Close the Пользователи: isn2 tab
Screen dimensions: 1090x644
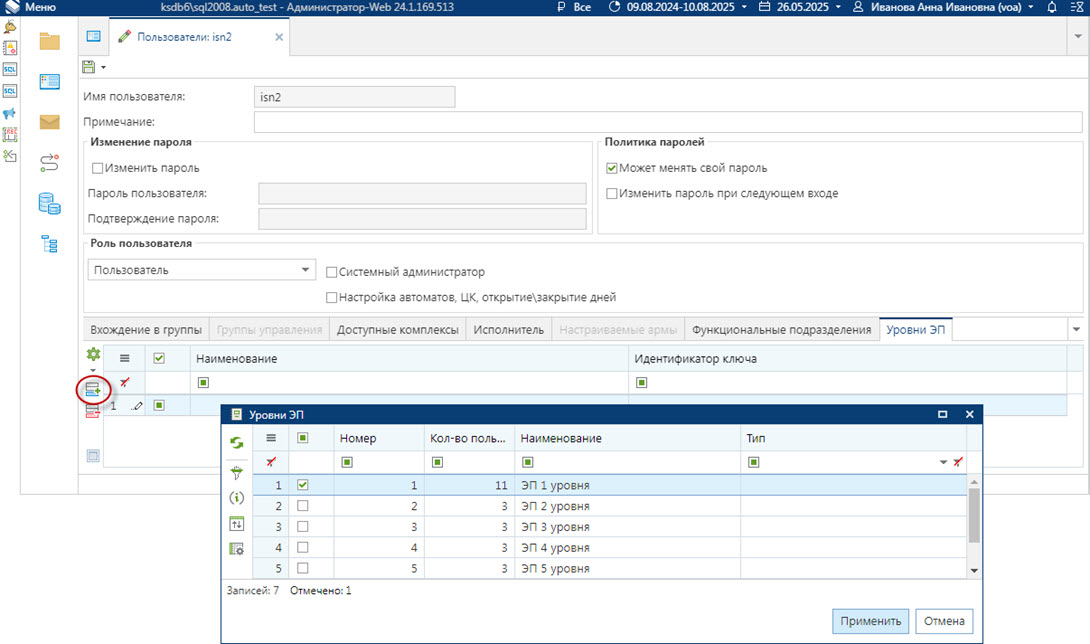coord(279,37)
